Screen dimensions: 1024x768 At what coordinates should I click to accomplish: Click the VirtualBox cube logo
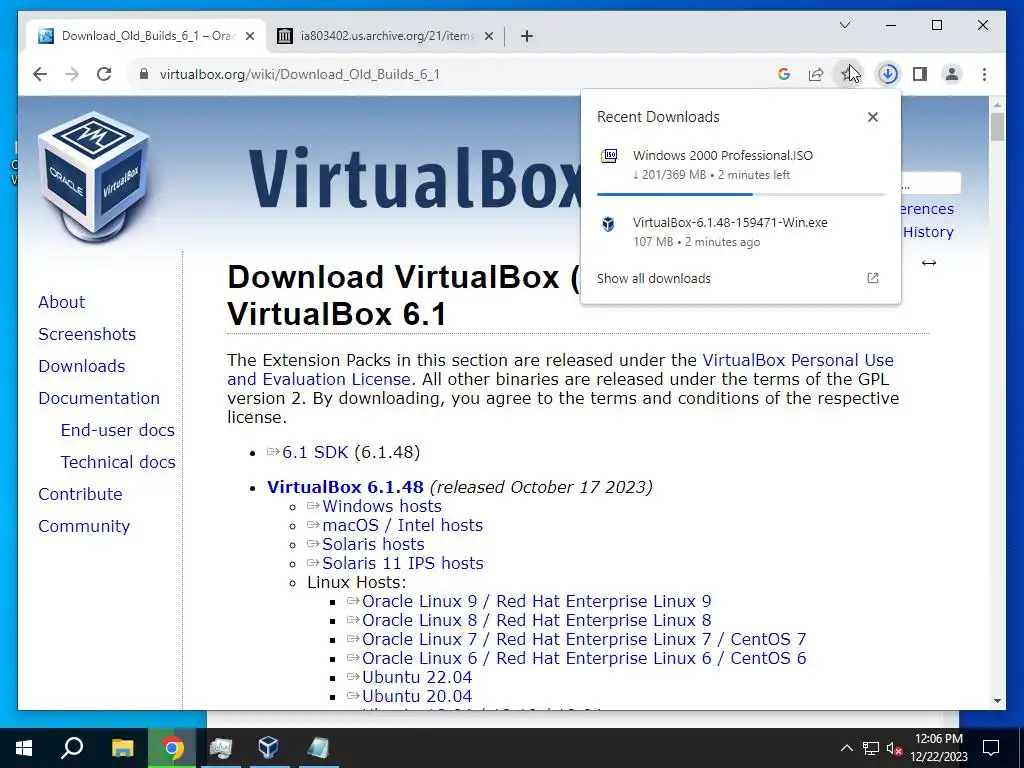coord(94,176)
